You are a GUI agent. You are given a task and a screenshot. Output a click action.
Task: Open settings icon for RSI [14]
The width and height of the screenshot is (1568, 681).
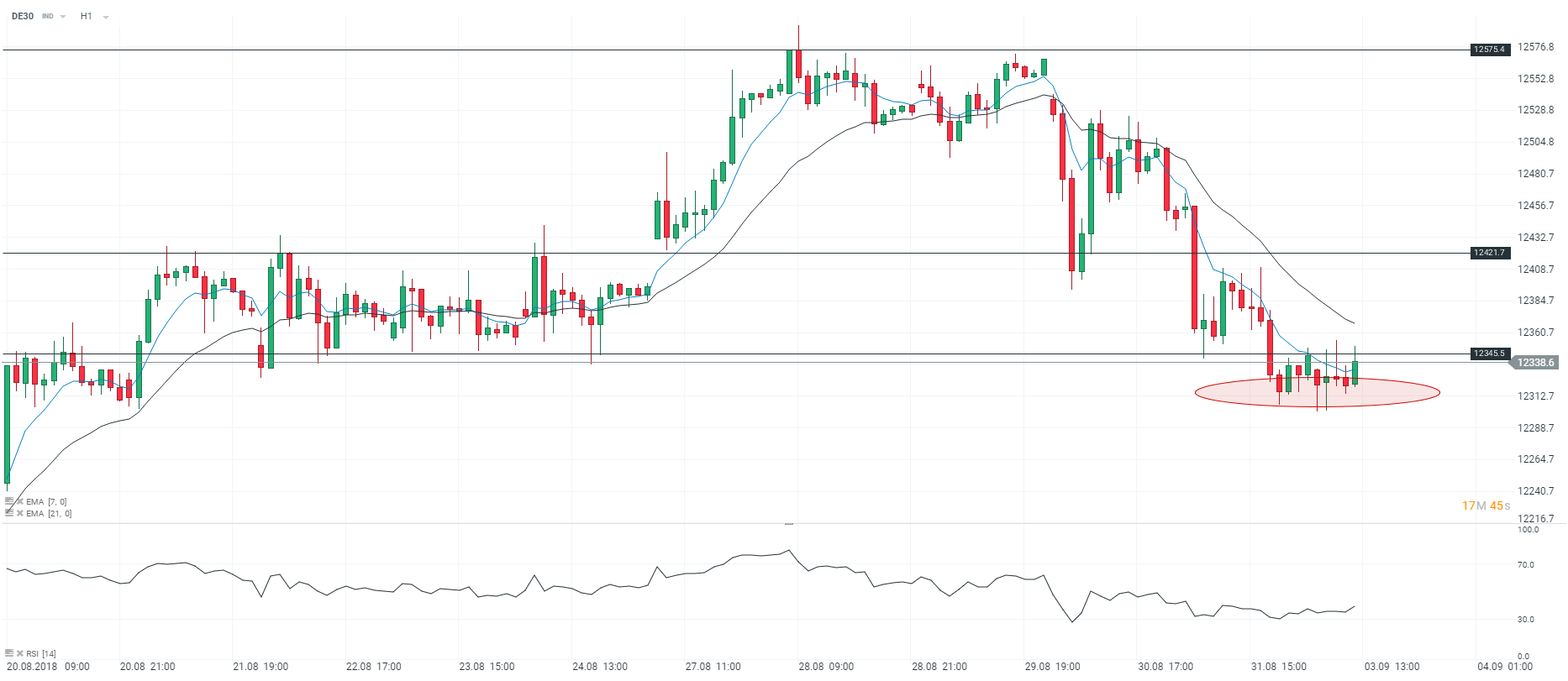pos(9,653)
